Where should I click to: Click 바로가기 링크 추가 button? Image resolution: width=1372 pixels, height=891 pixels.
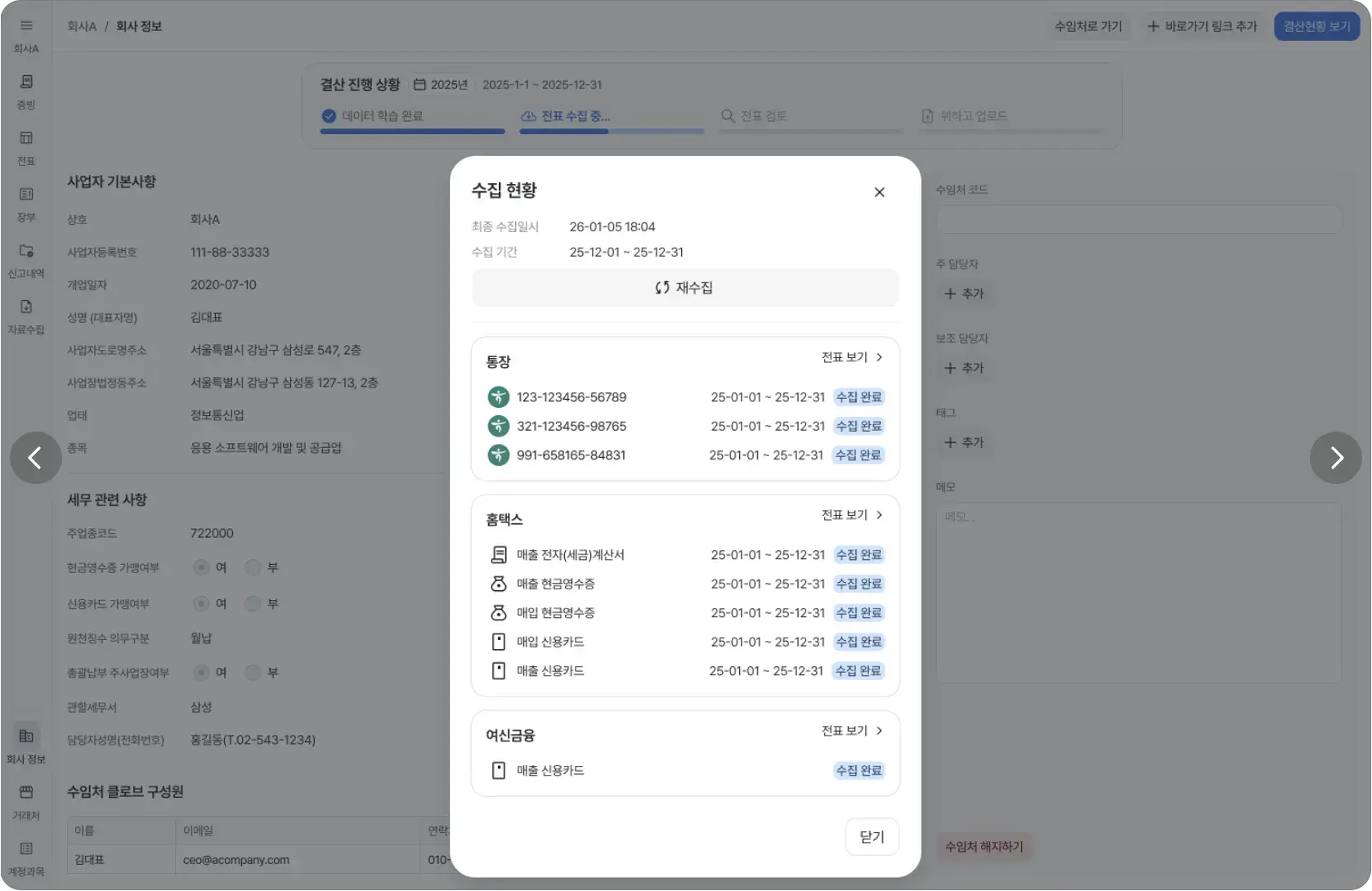click(1202, 26)
